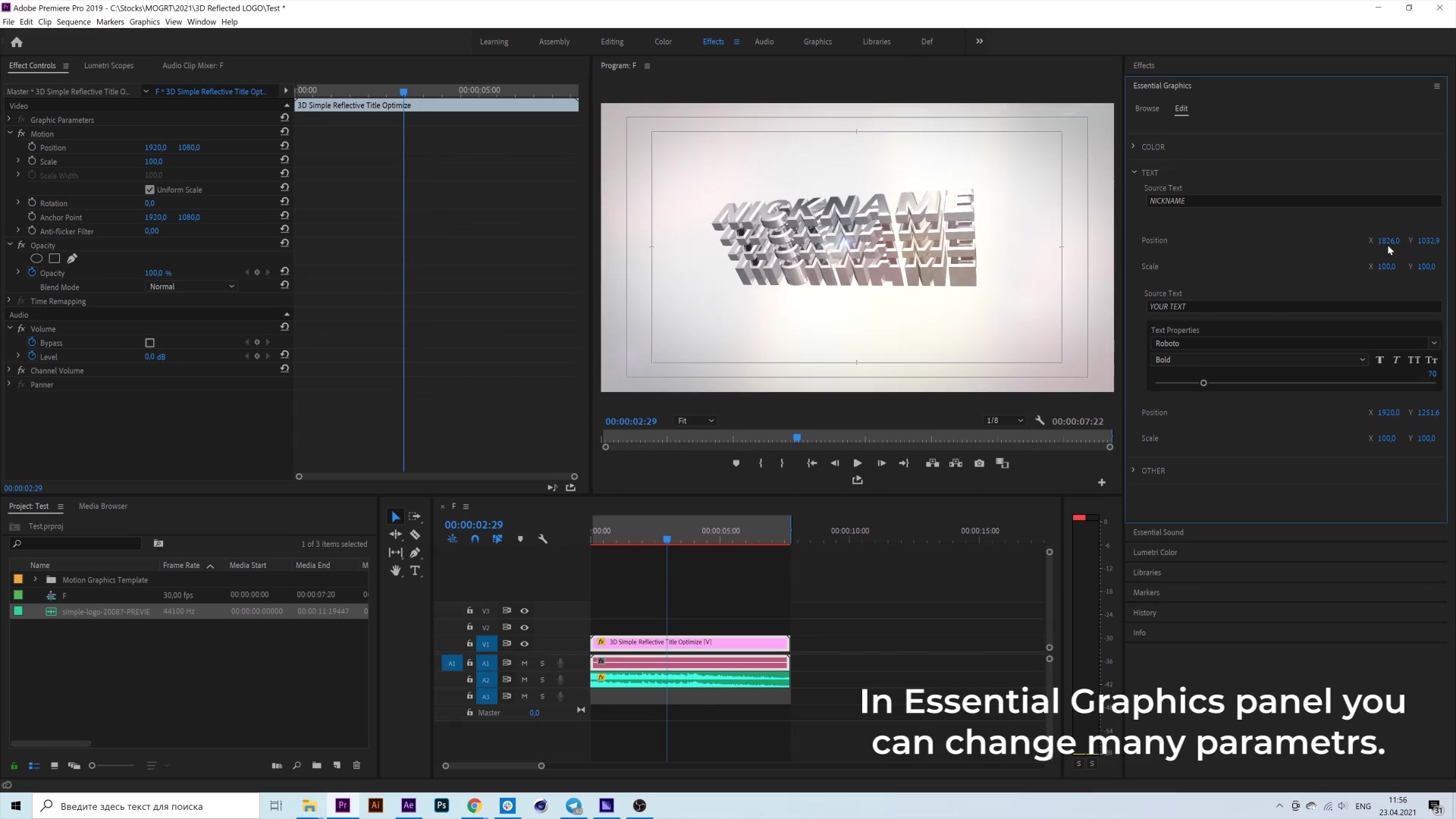Viewport: 1456px width, 819px height.
Task: Mute audio track A1
Action: coord(524,664)
